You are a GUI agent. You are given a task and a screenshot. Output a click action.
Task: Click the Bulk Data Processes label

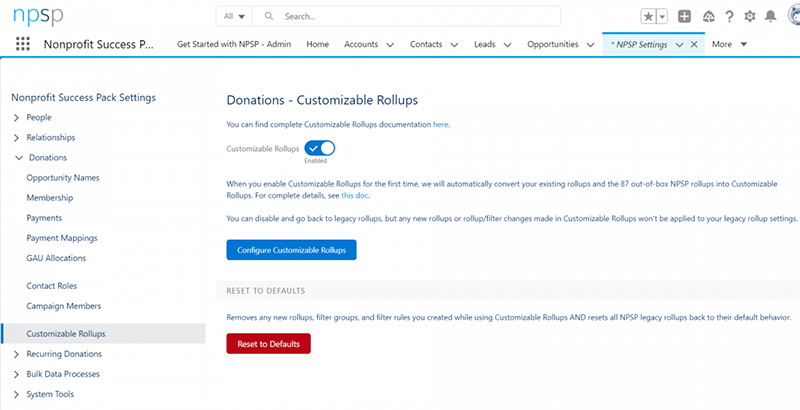[63, 374]
